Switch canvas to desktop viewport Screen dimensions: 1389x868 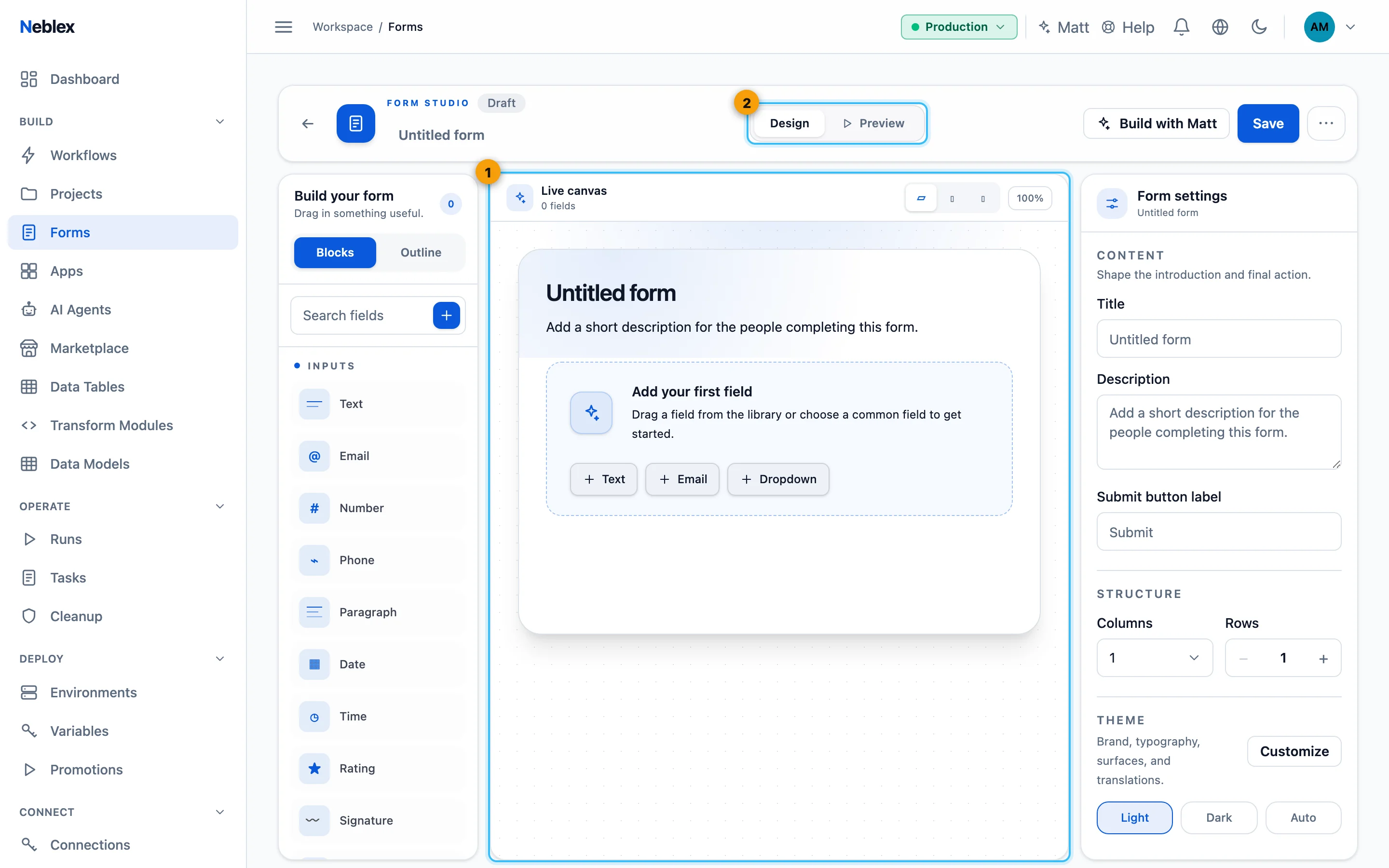pos(921,198)
